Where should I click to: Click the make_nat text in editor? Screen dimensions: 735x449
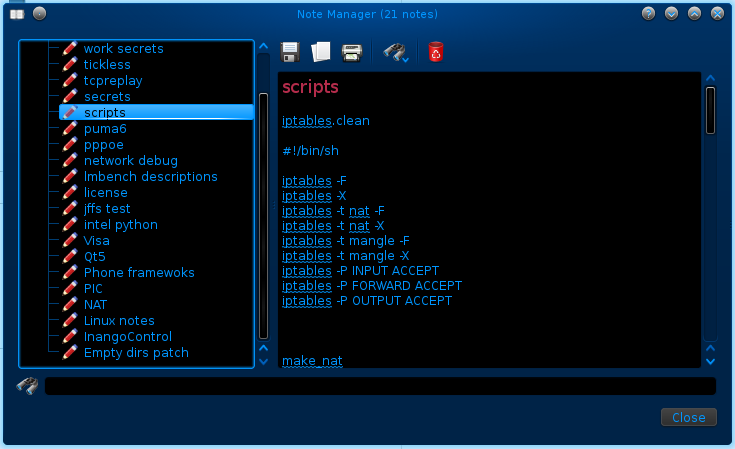[x=312, y=361]
